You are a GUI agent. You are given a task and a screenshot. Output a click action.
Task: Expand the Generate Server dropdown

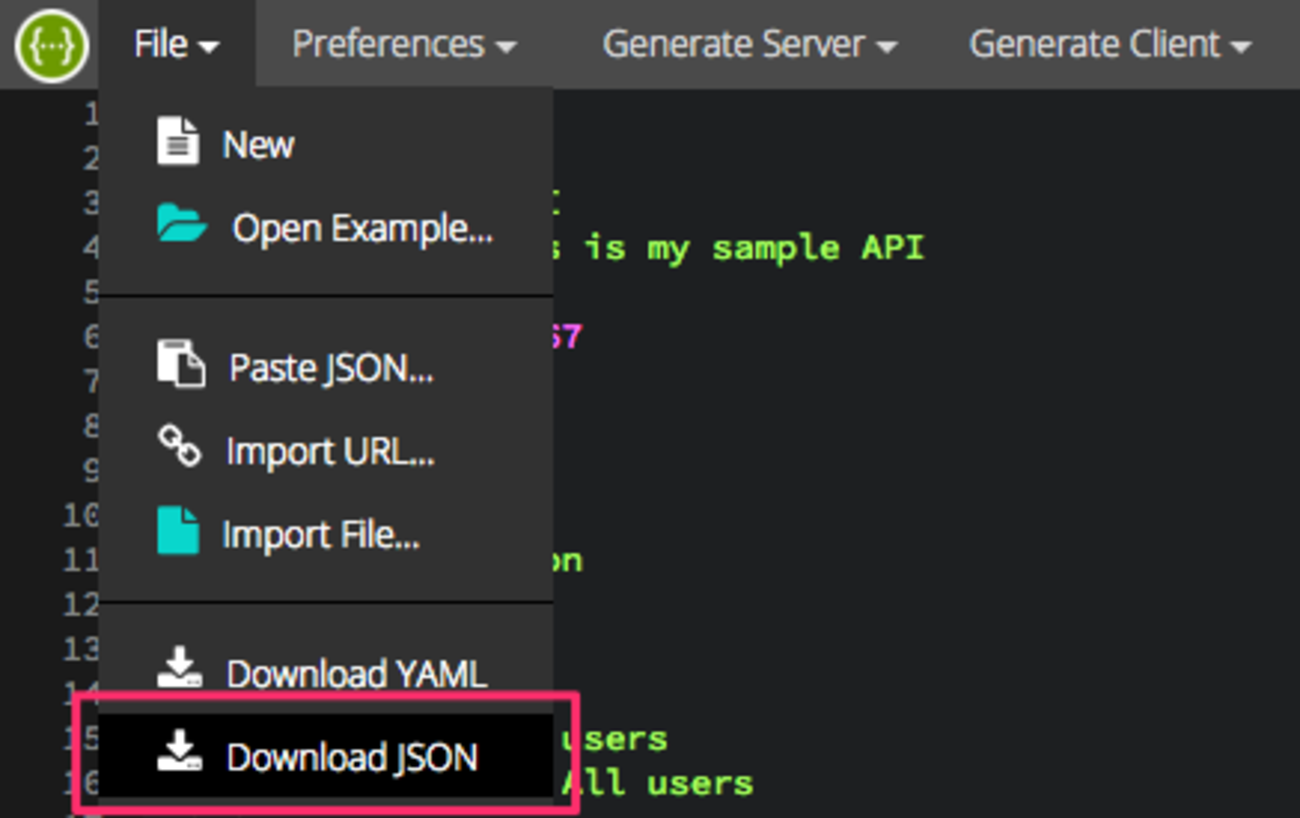[x=750, y=44]
